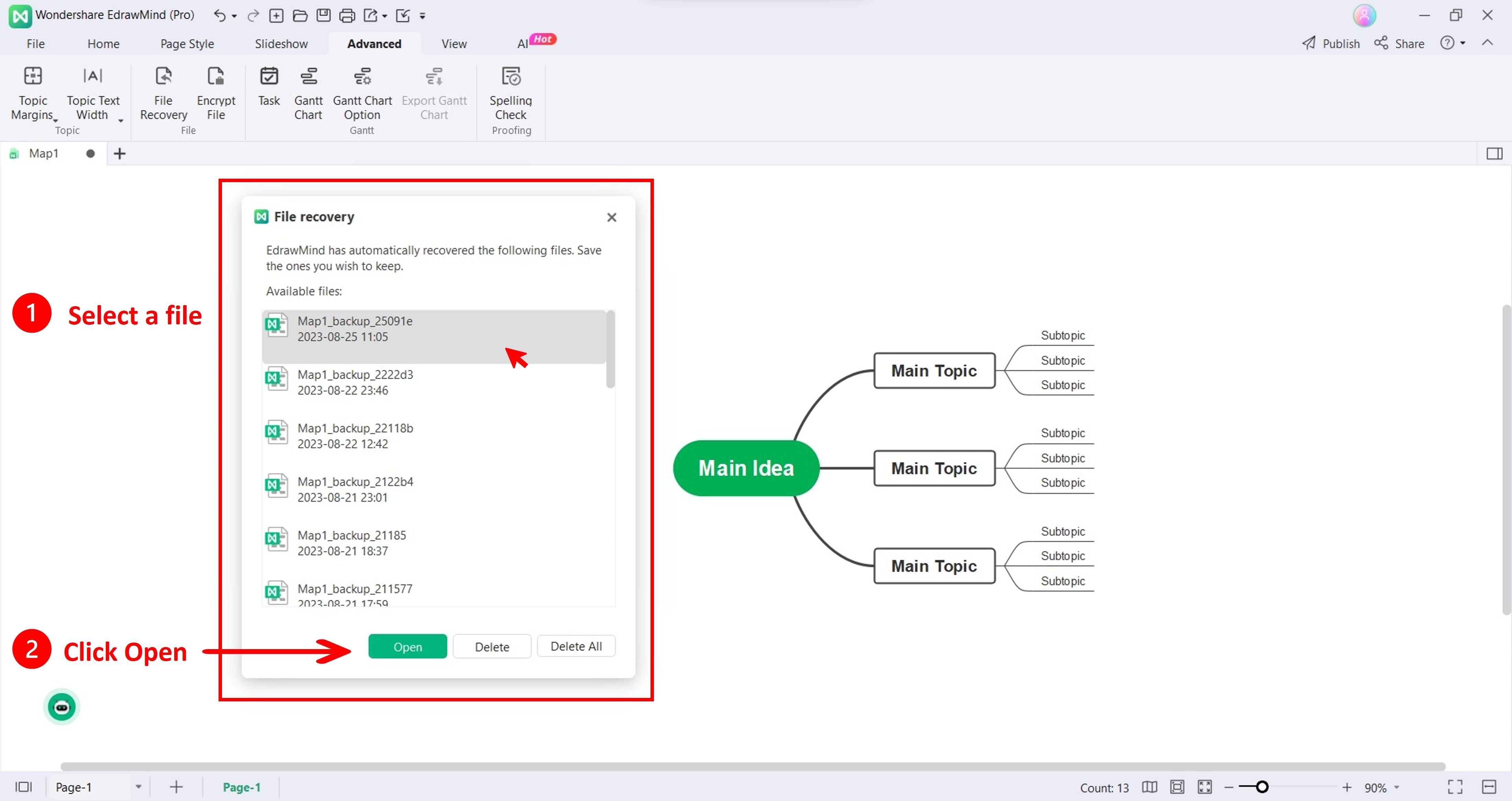This screenshot has width=1512, height=801.
Task: Click the AI assistant robot icon
Action: pos(62,707)
